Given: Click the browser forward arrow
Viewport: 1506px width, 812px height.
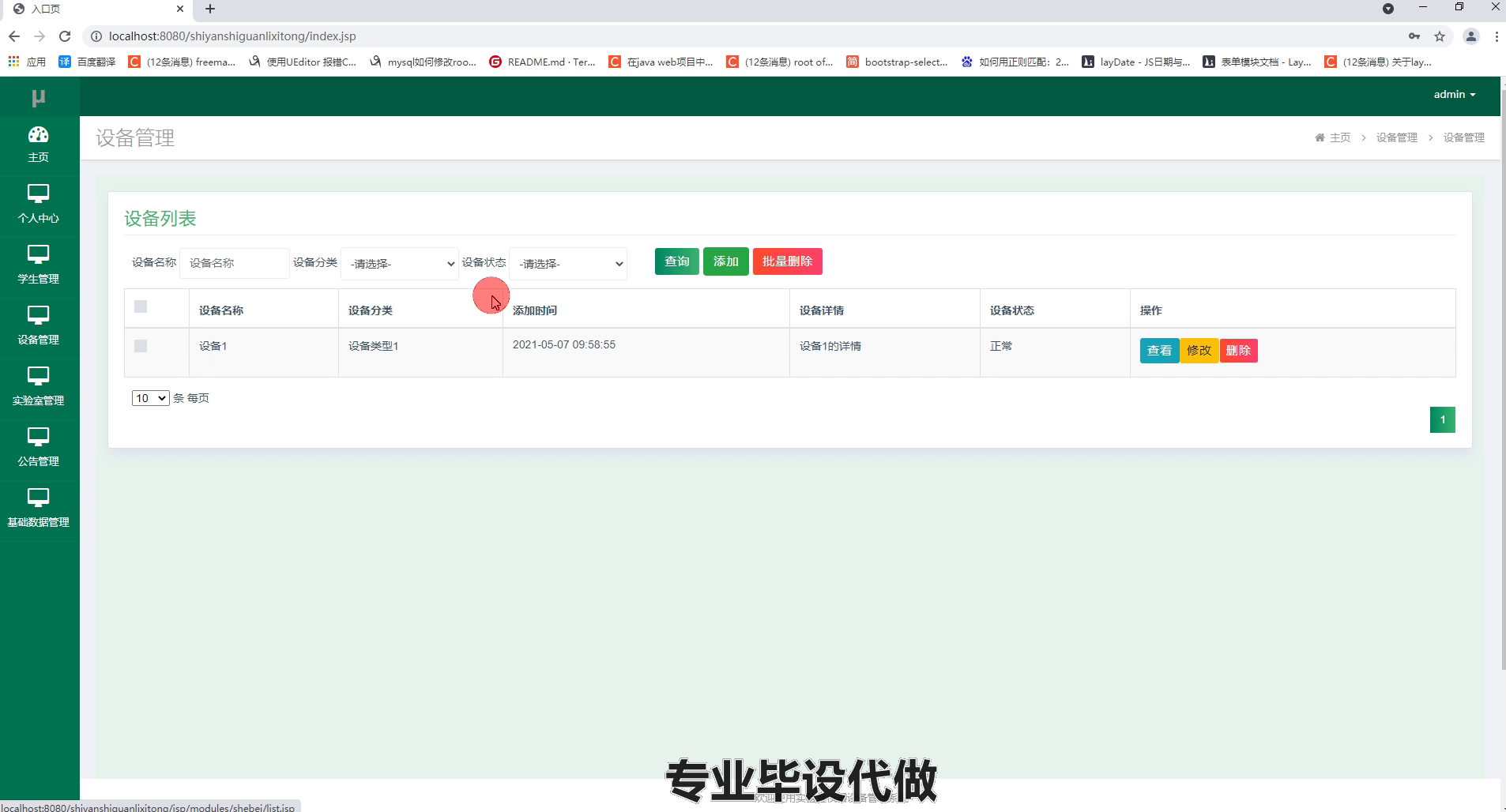Looking at the screenshot, I should [40, 36].
